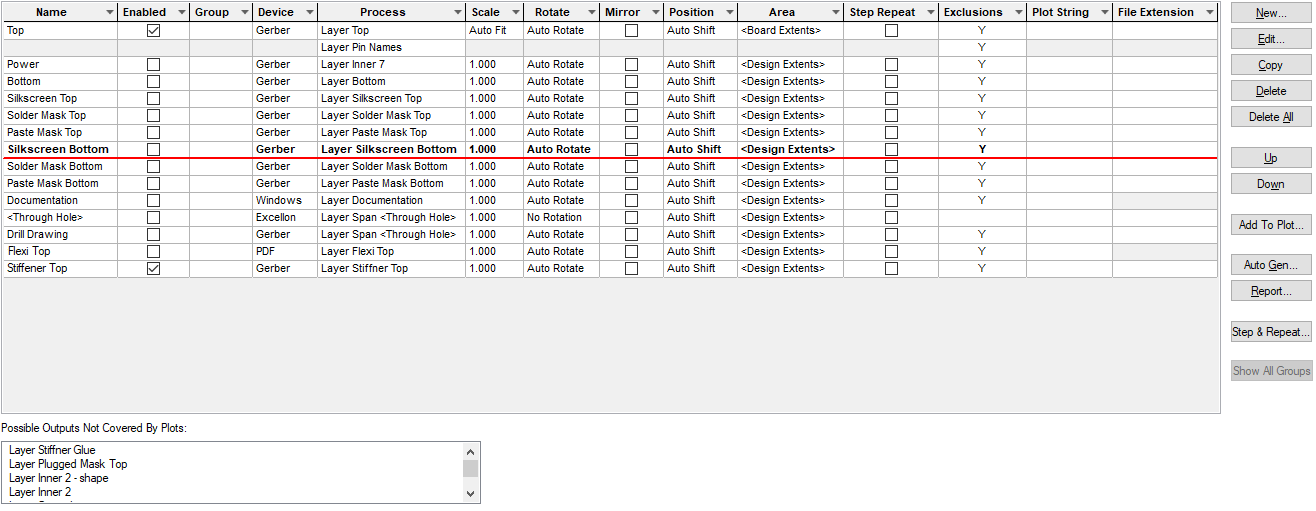Toggle Mirror for the Bottom plot
This screenshot has height=511, width=1316.
coord(631,82)
